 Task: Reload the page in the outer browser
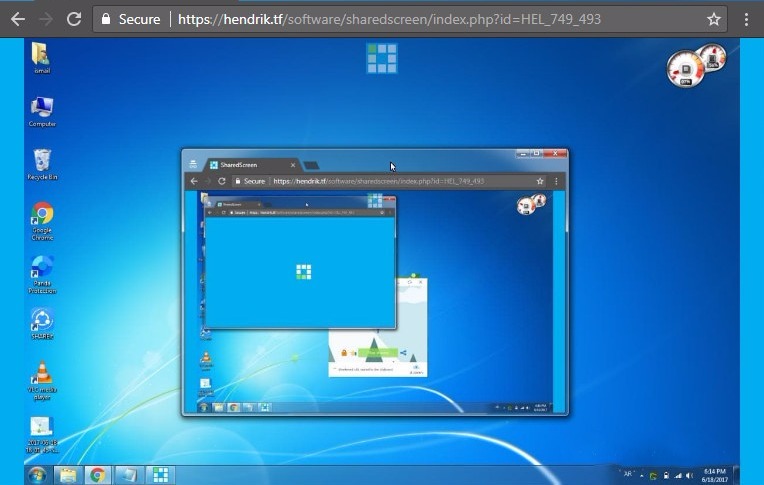point(73,19)
